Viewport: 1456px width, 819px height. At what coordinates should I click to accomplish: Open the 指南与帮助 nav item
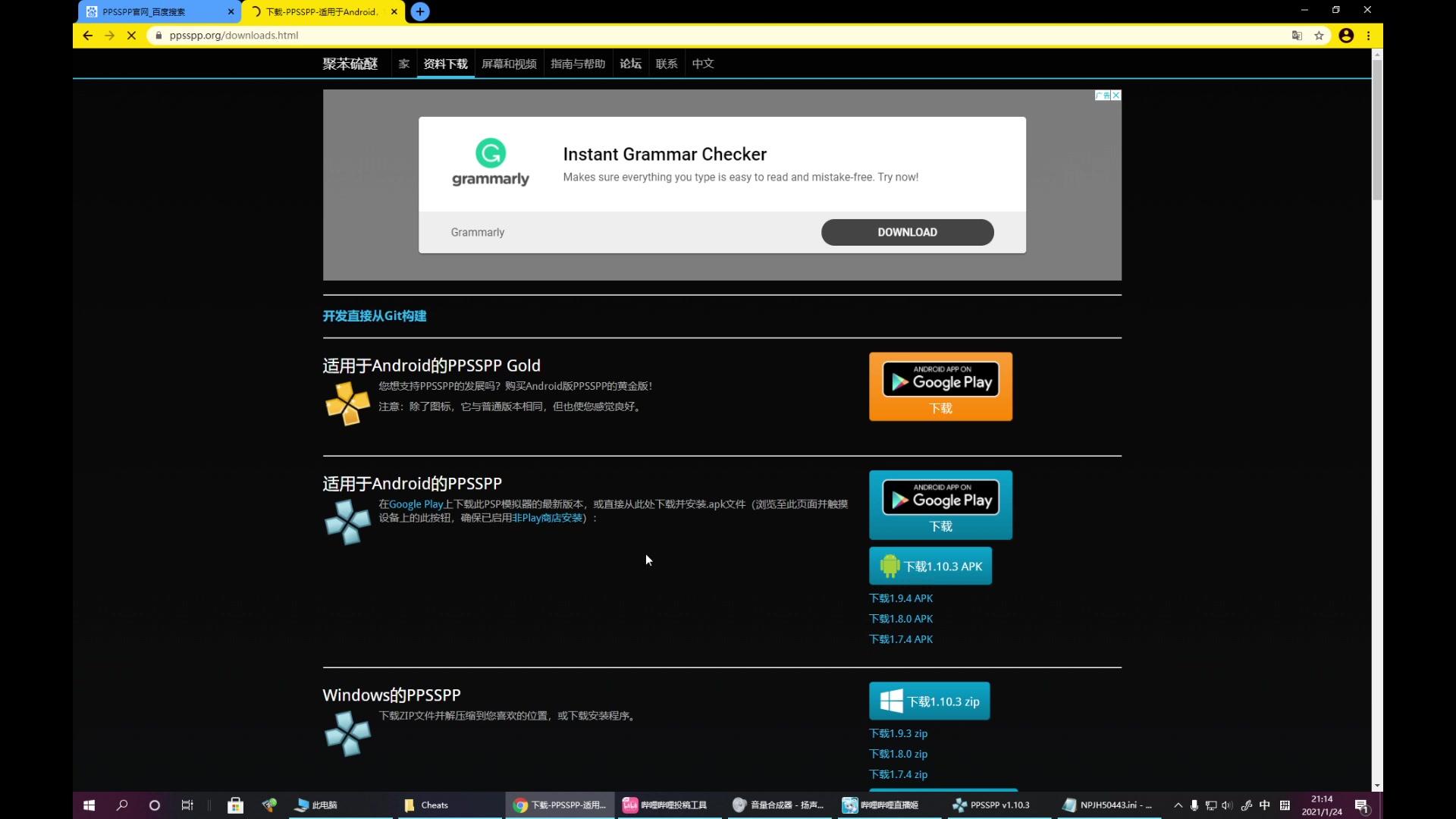tap(578, 64)
